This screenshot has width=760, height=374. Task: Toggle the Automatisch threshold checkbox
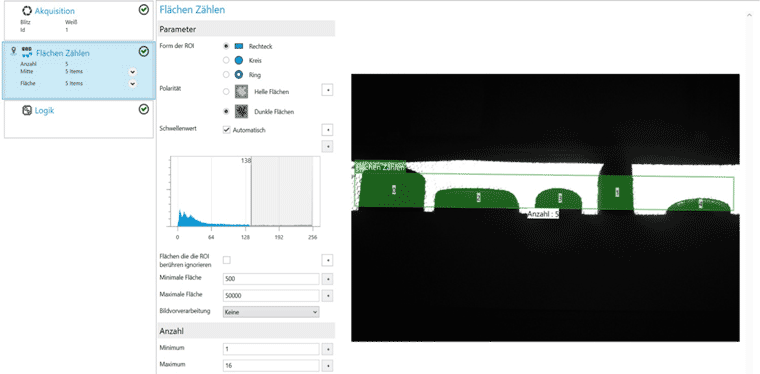pyautogui.click(x=226, y=130)
